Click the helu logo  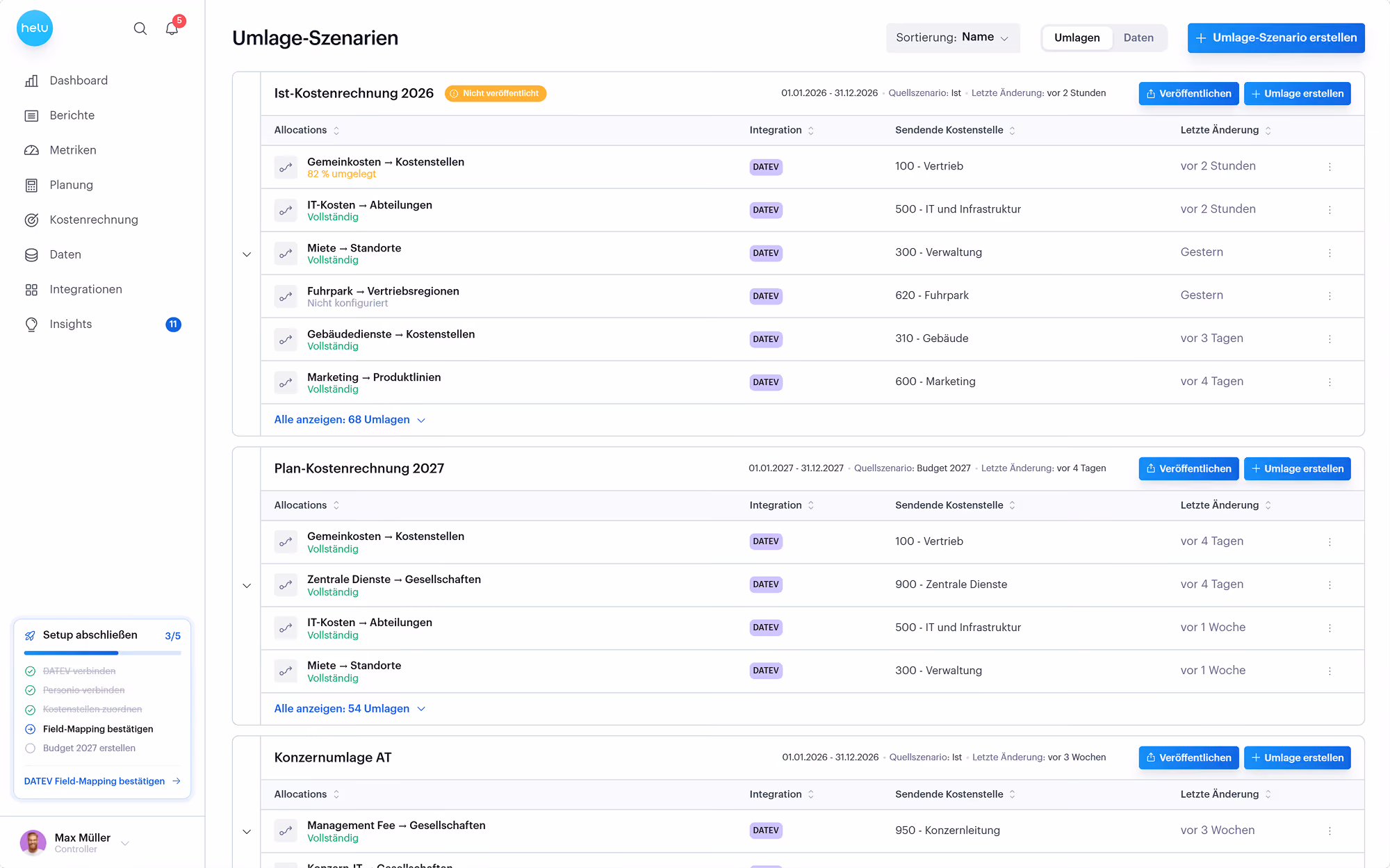[x=35, y=28]
